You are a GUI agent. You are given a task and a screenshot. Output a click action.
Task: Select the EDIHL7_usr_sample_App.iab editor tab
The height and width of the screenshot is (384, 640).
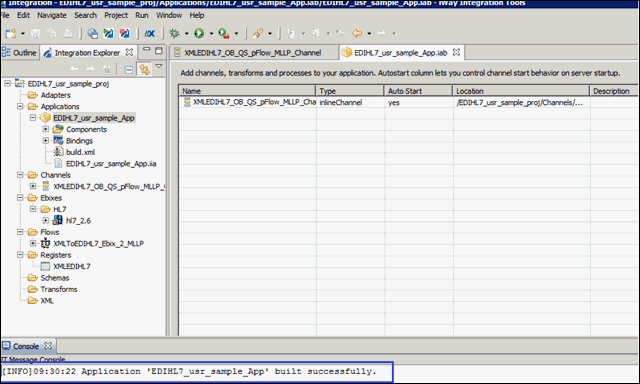click(400, 53)
